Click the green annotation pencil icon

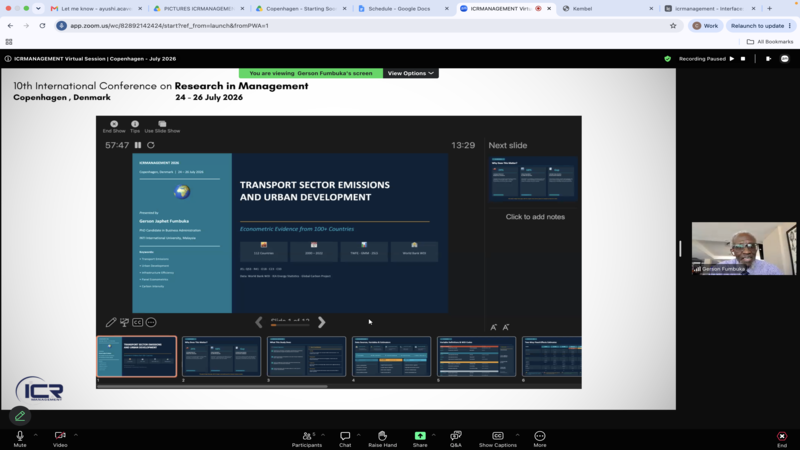coord(20,416)
